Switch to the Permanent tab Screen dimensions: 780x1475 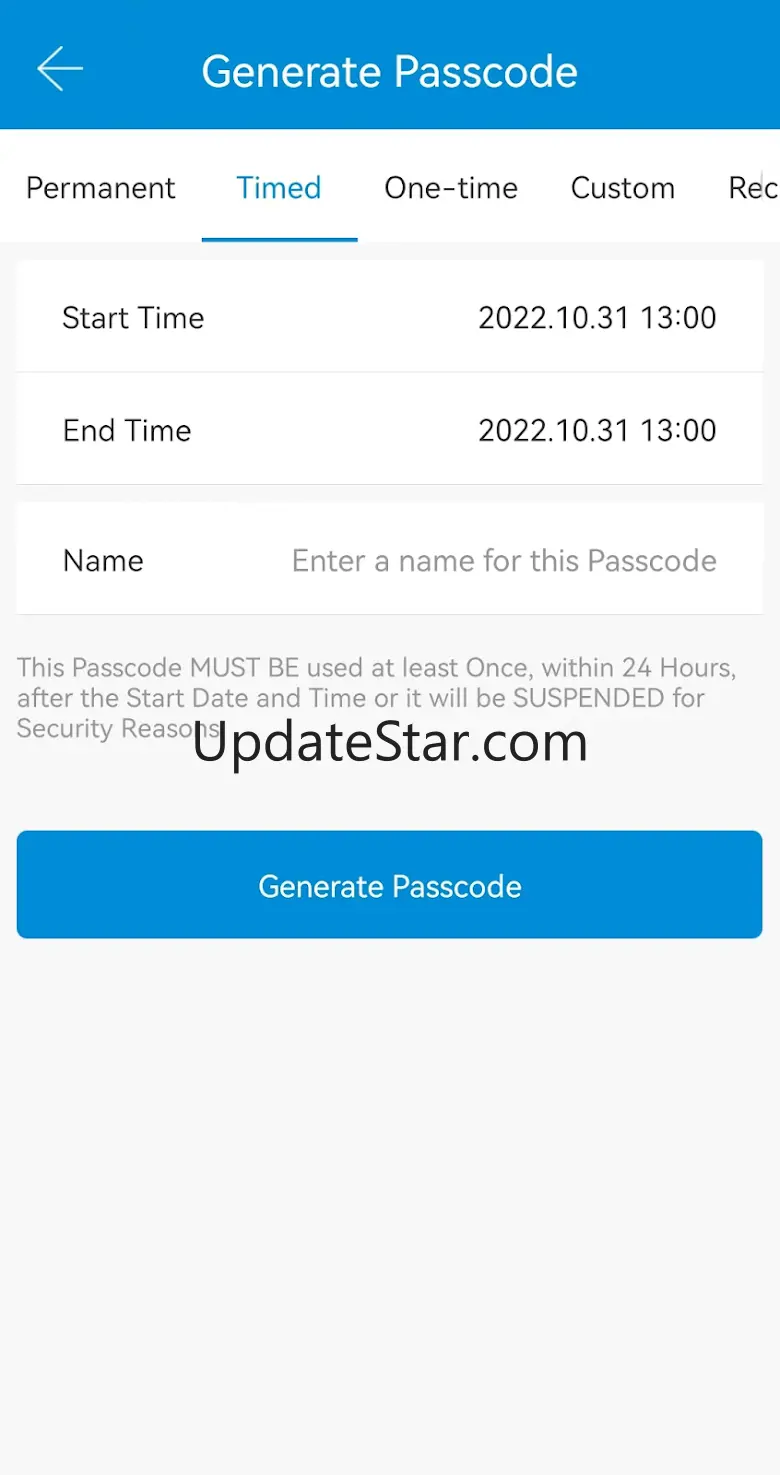click(101, 188)
